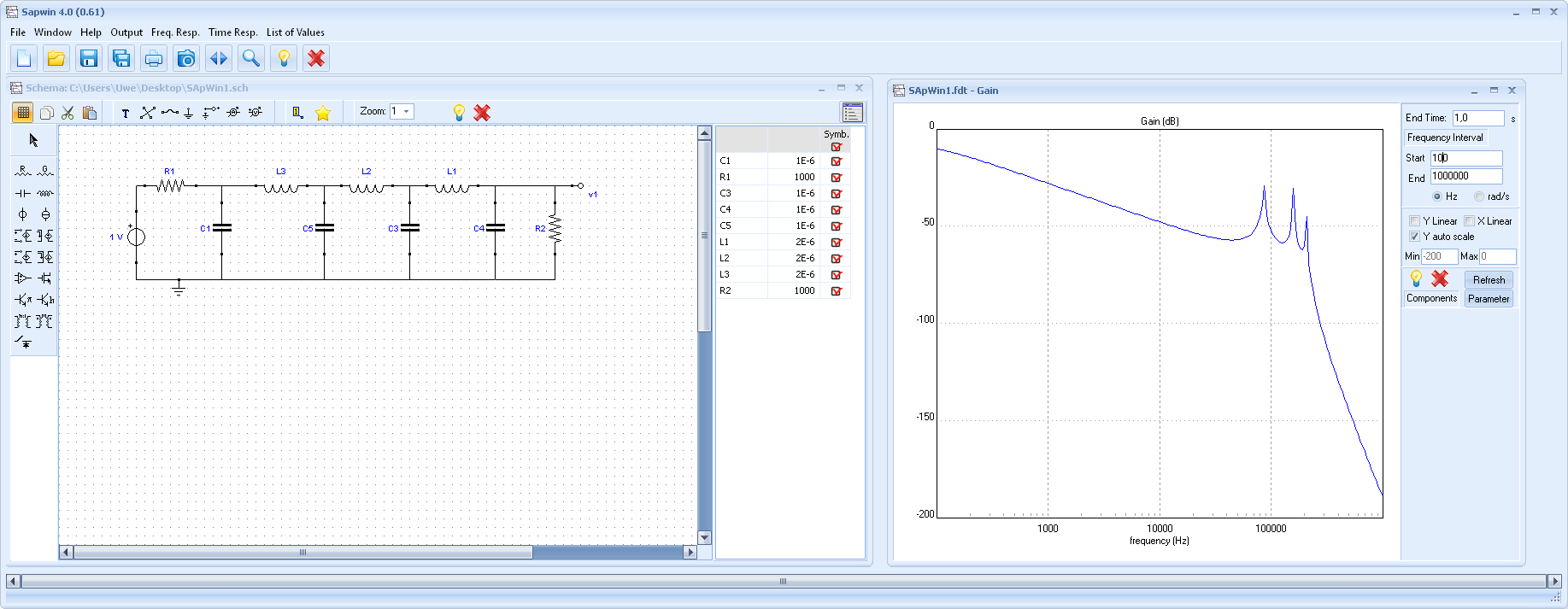Paste with the clipboard icon in schema
The image size is (1568, 609).
pos(90,113)
